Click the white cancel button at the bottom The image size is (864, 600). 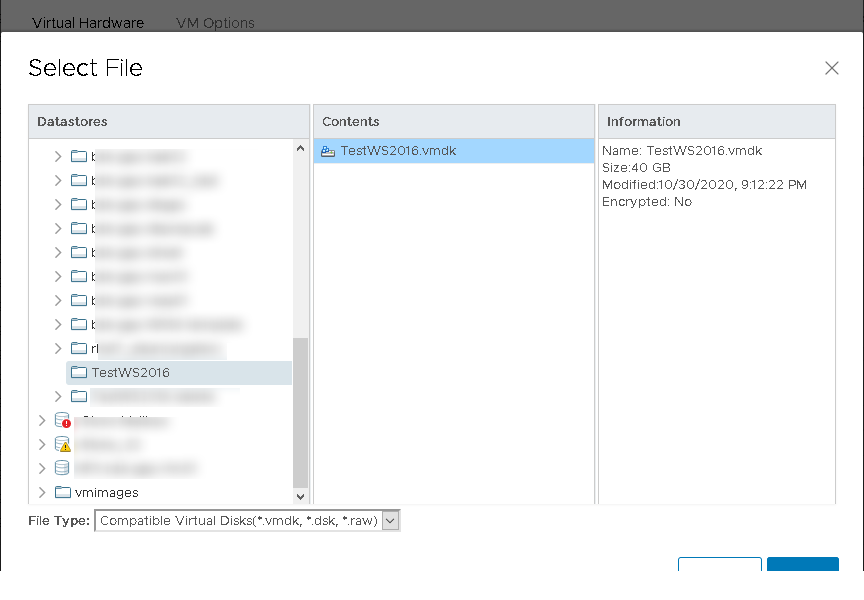[x=719, y=565]
